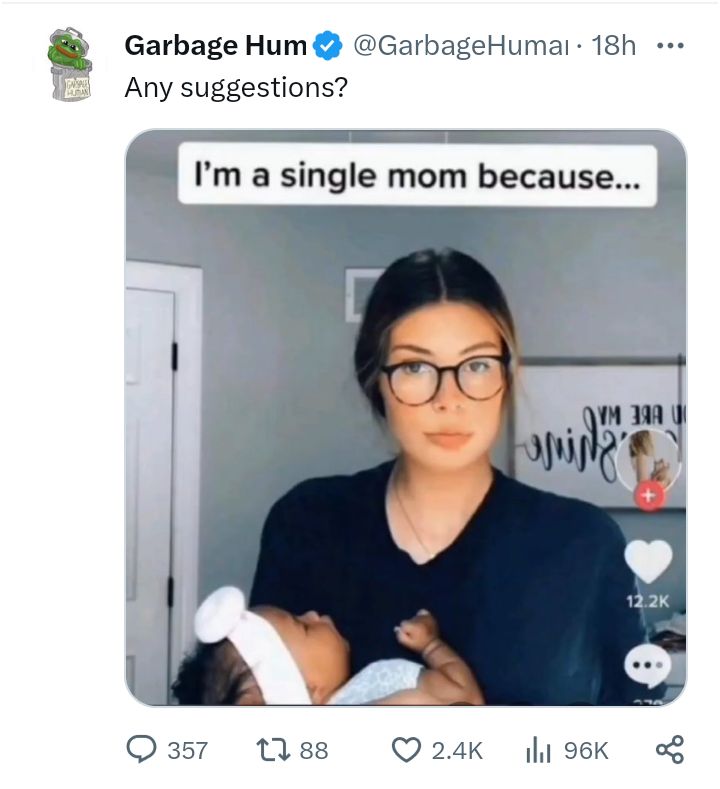Click the "I'm a single mom because..." caption
The height and width of the screenshot is (789, 720).
(x=418, y=176)
